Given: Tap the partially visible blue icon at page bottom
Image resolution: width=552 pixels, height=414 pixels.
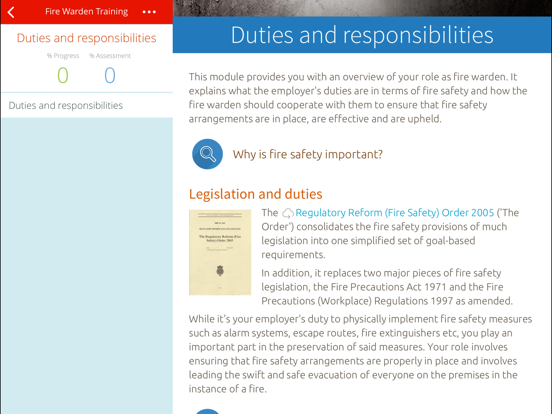Looking at the screenshot, I should (x=207, y=411).
